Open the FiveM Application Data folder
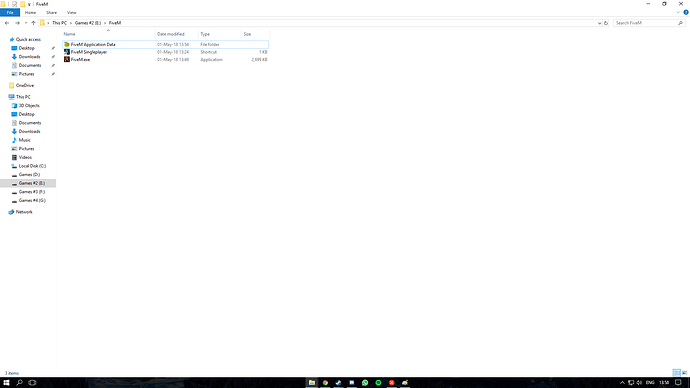690x388 pixels. point(93,44)
